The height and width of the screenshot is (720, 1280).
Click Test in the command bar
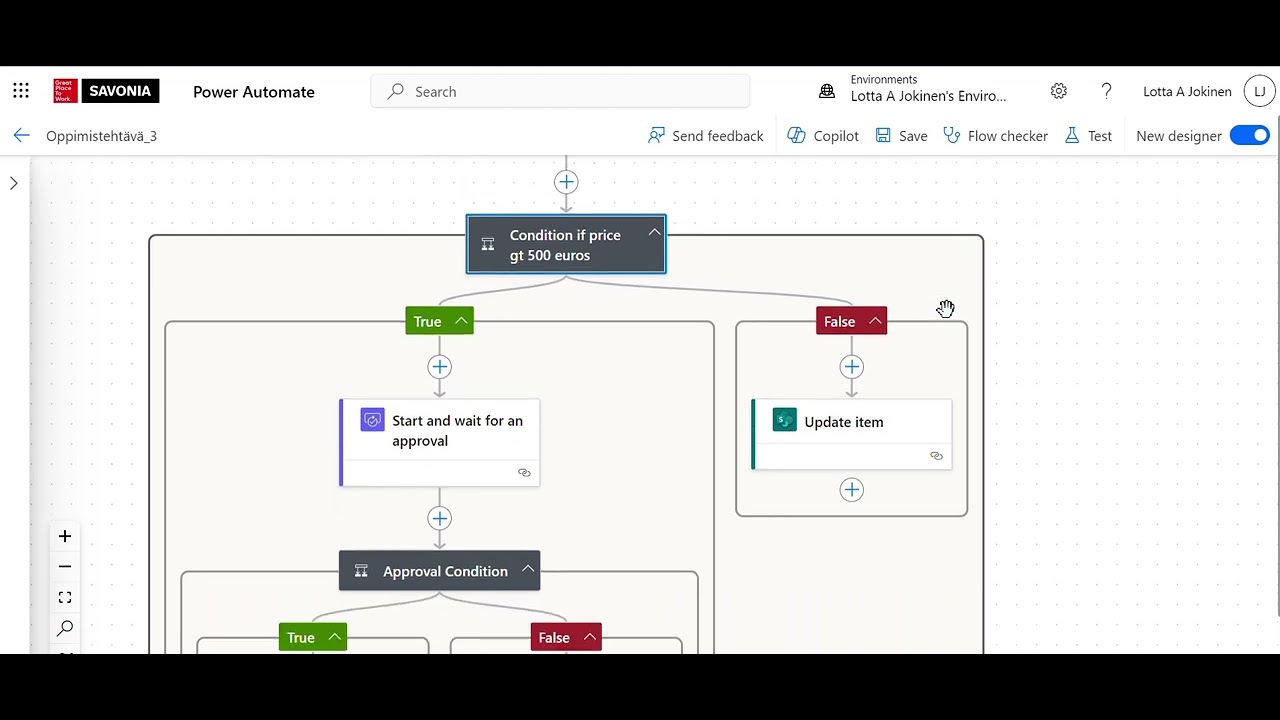click(1088, 136)
